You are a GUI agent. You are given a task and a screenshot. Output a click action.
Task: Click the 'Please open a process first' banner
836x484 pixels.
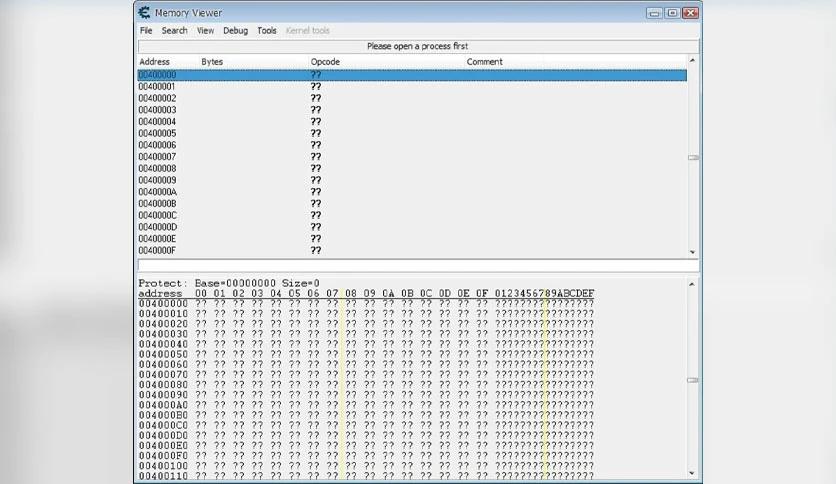[418, 46]
